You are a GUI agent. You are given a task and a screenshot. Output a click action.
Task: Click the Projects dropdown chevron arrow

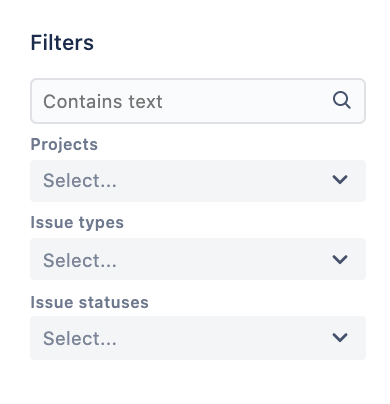pyautogui.click(x=340, y=180)
